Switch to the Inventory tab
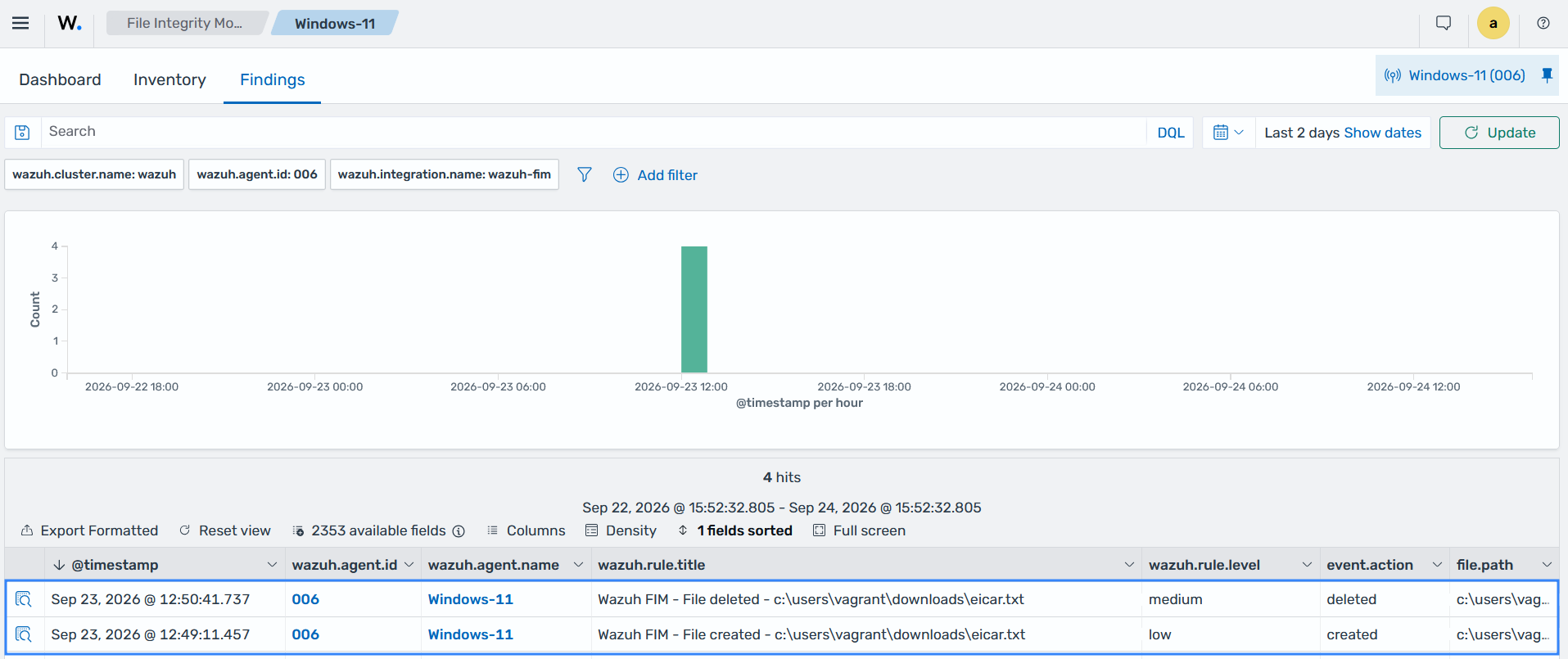Viewport: 1568px width, 659px height. [169, 79]
